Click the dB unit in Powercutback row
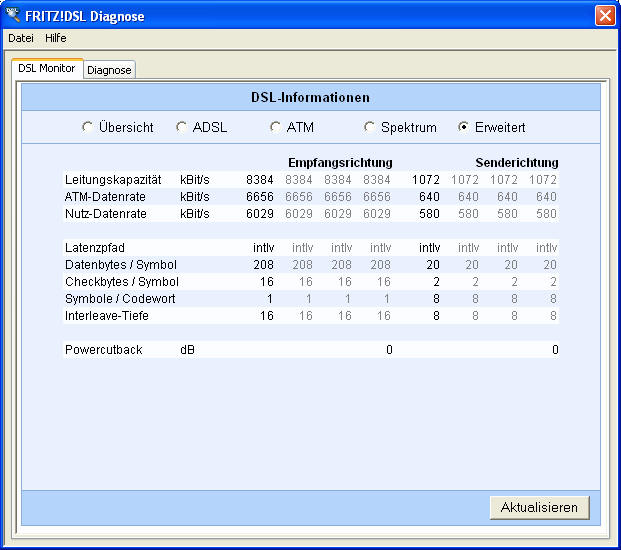Screen dimensions: 621x550 click(x=187, y=350)
